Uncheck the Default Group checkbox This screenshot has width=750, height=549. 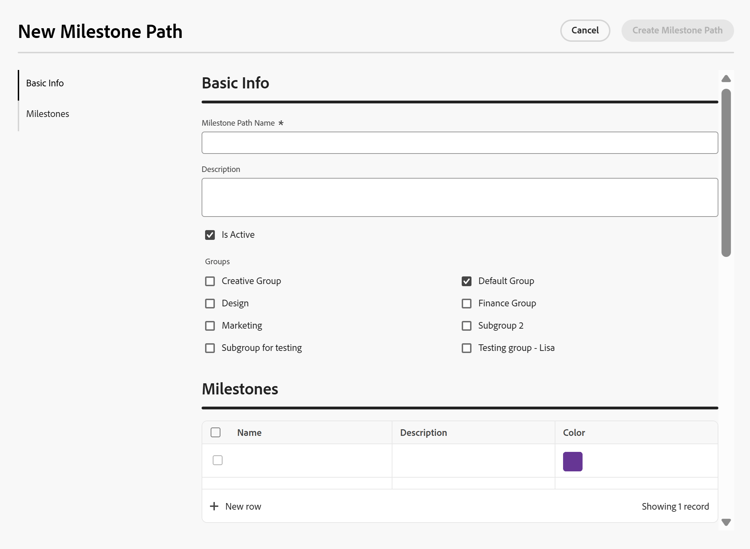point(466,281)
